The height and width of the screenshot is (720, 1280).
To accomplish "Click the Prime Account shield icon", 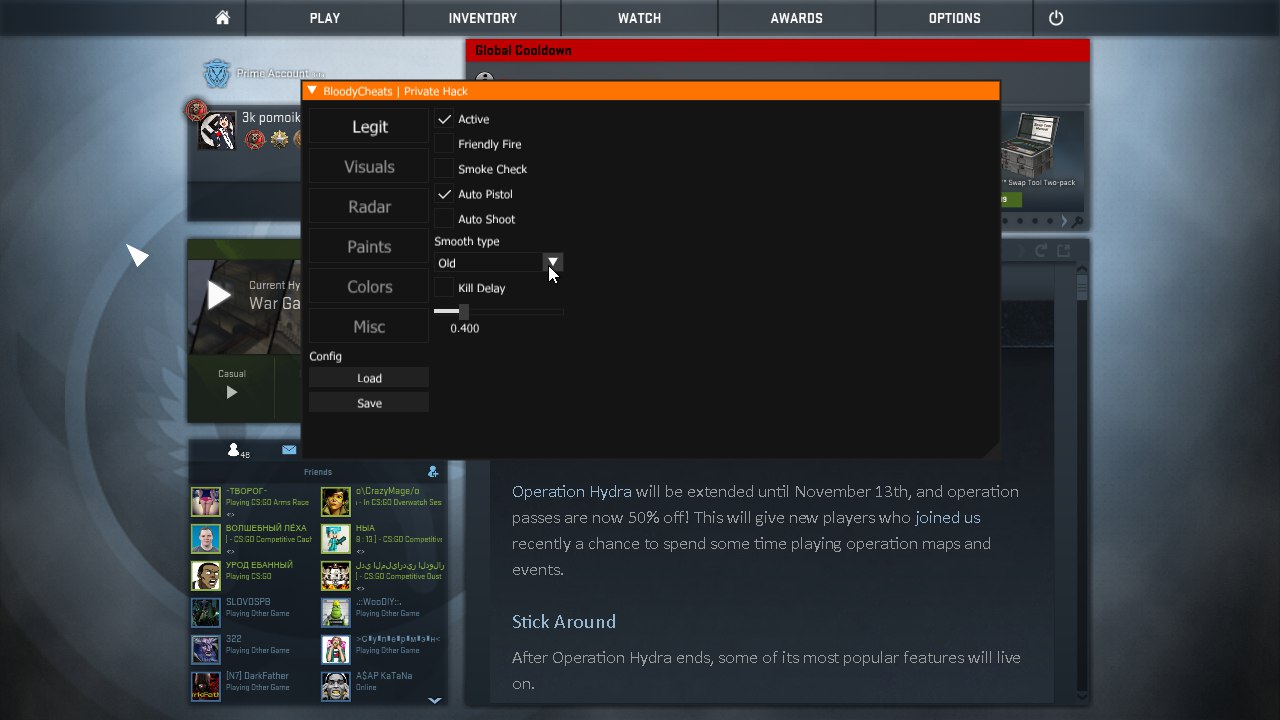I will point(217,74).
